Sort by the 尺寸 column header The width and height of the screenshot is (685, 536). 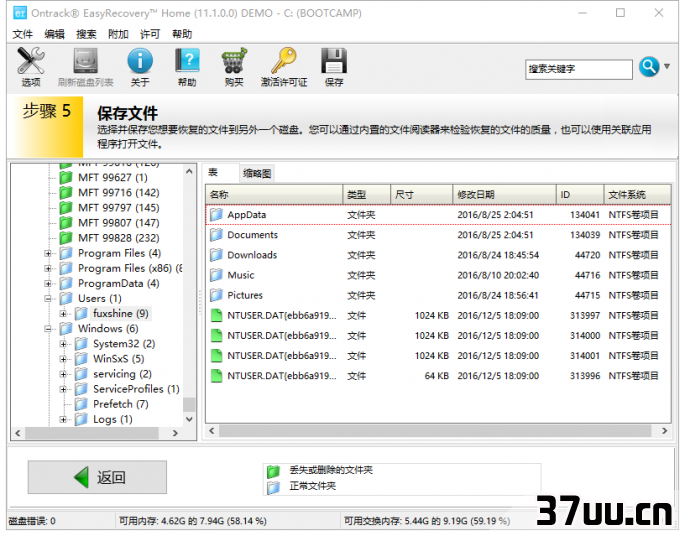click(422, 194)
